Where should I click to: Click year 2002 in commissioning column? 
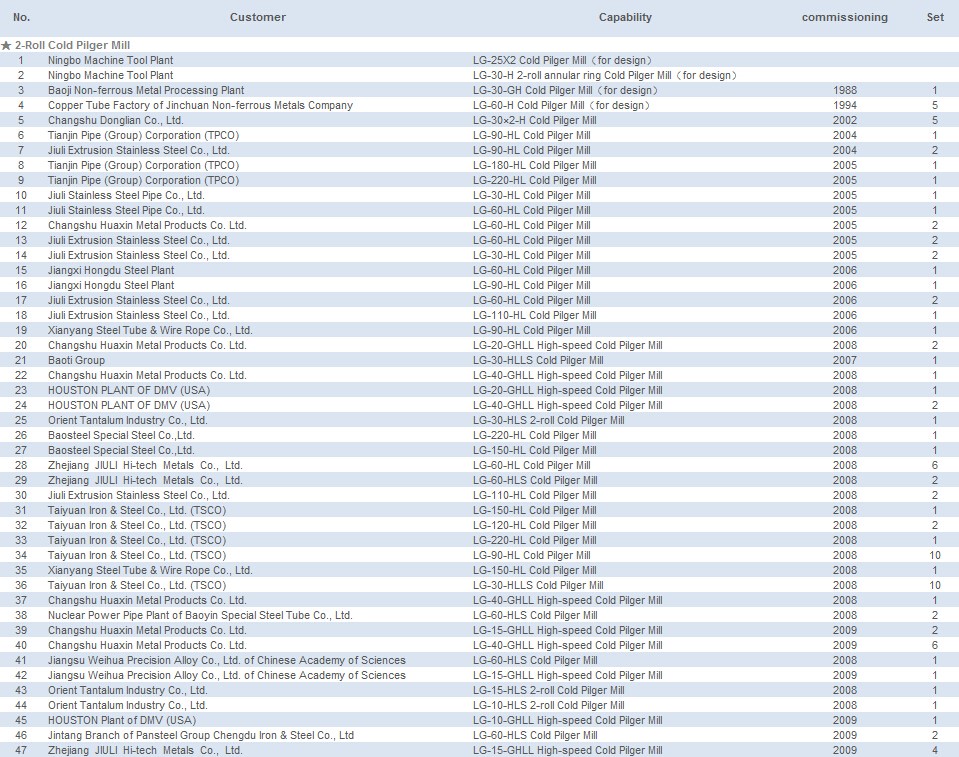(x=845, y=120)
